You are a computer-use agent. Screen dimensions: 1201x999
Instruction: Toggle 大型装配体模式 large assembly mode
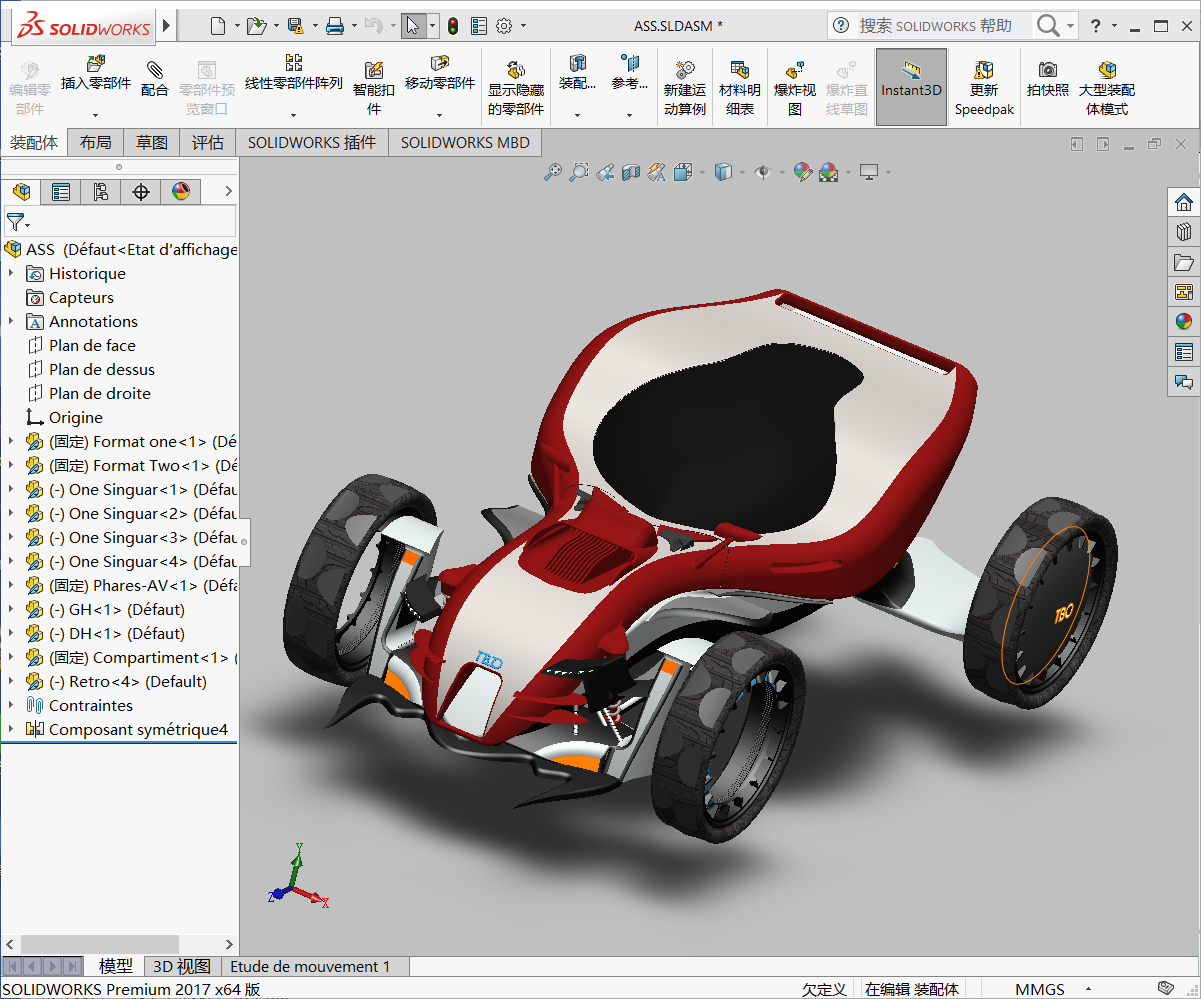pos(1106,71)
